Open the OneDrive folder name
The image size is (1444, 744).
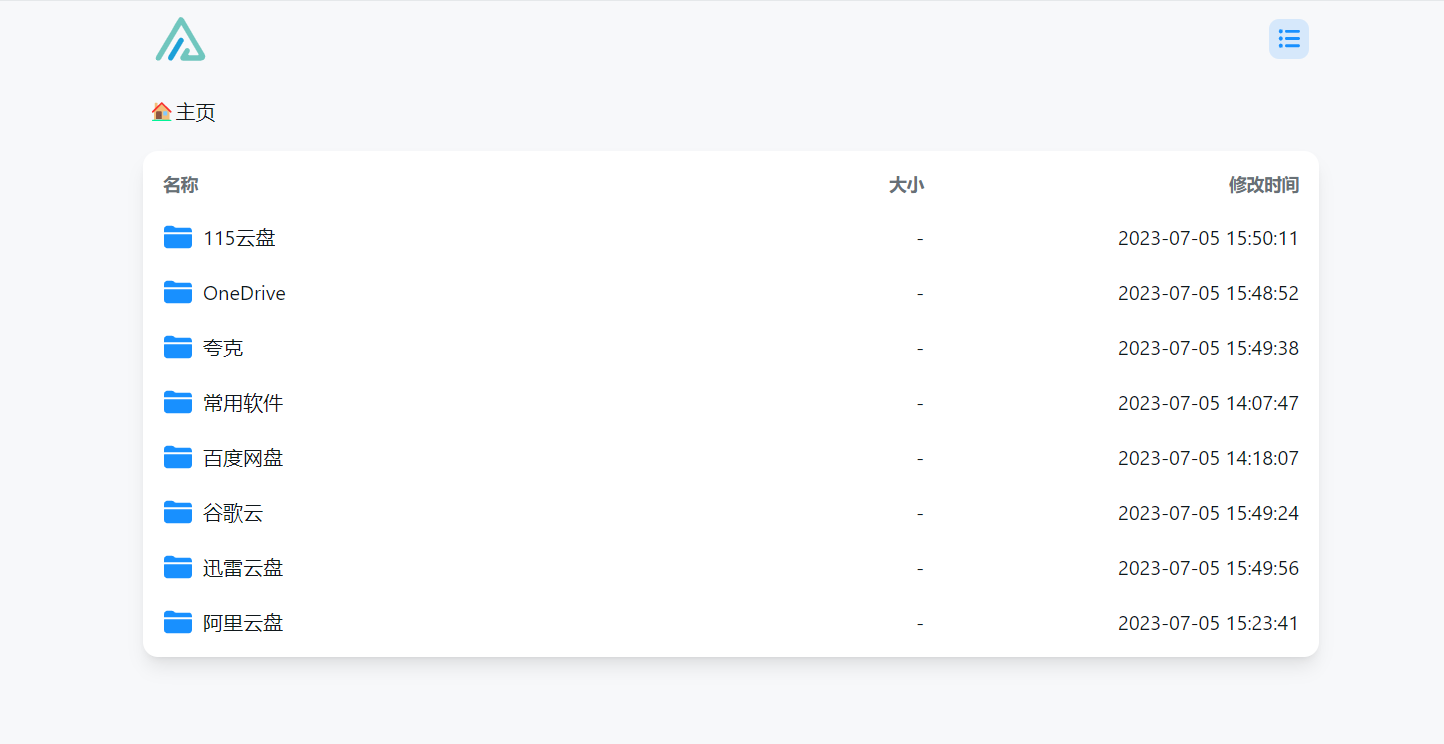coord(244,293)
